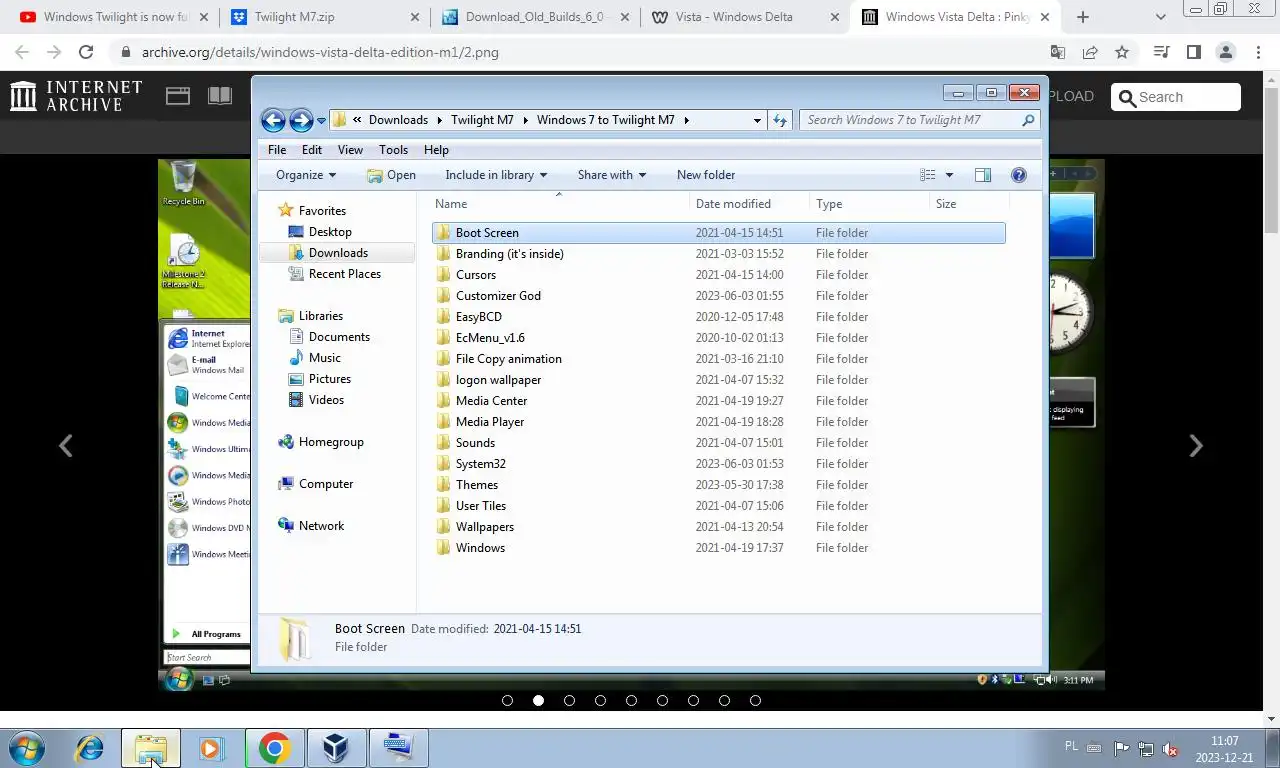Show next image with right arrow
This screenshot has width=1280, height=768.
click(1195, 446)
